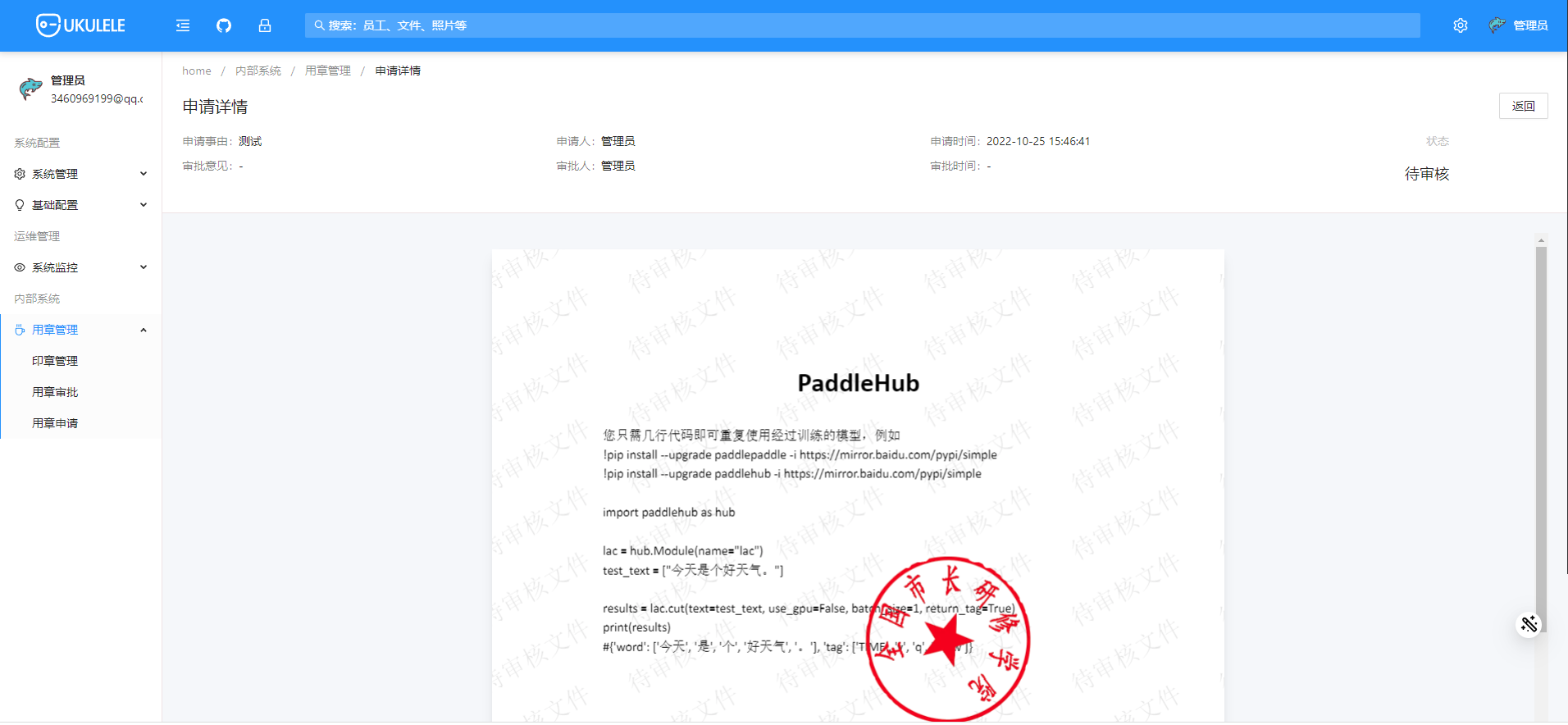This screenshot has height=725, width=1568.
Task: Click the 返回 button
Action: coord(1523,106)
